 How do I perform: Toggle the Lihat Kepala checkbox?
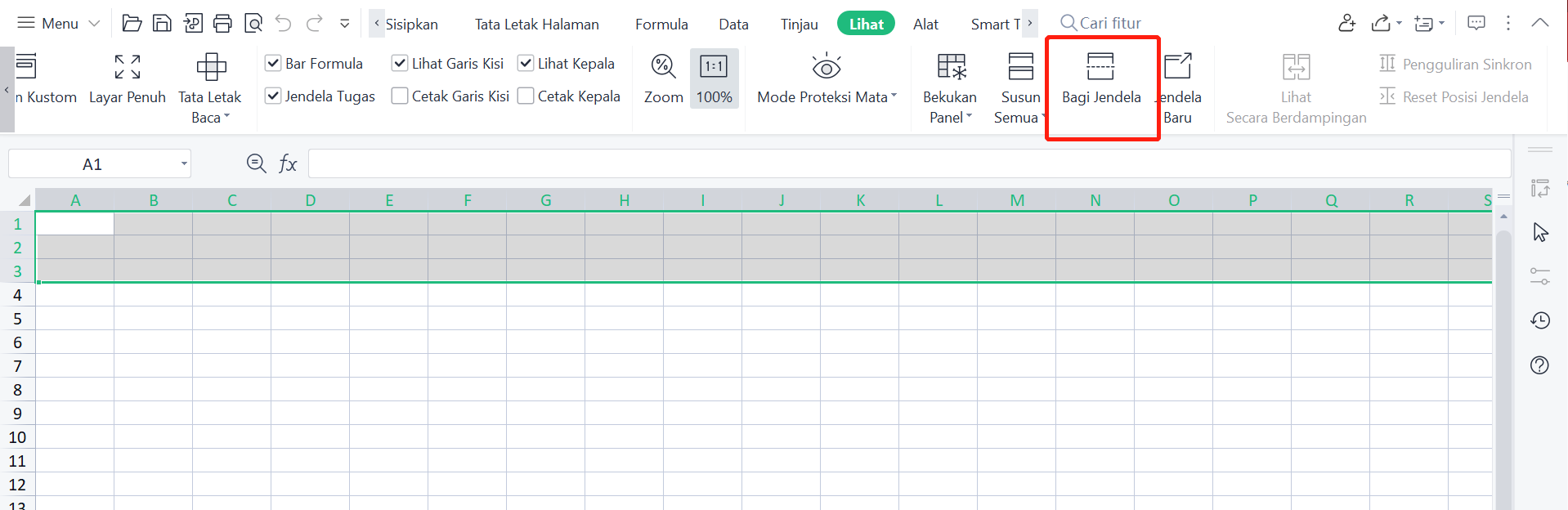click(x=526, y=63)
